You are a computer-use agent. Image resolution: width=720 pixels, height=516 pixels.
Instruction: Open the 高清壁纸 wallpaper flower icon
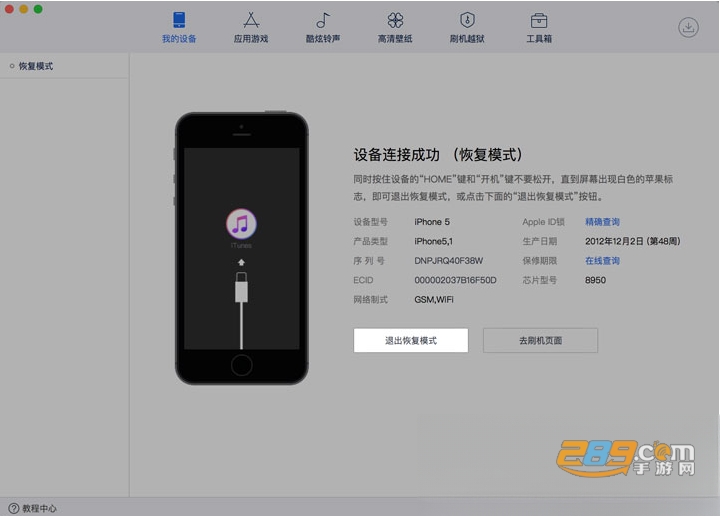point(395,20)
